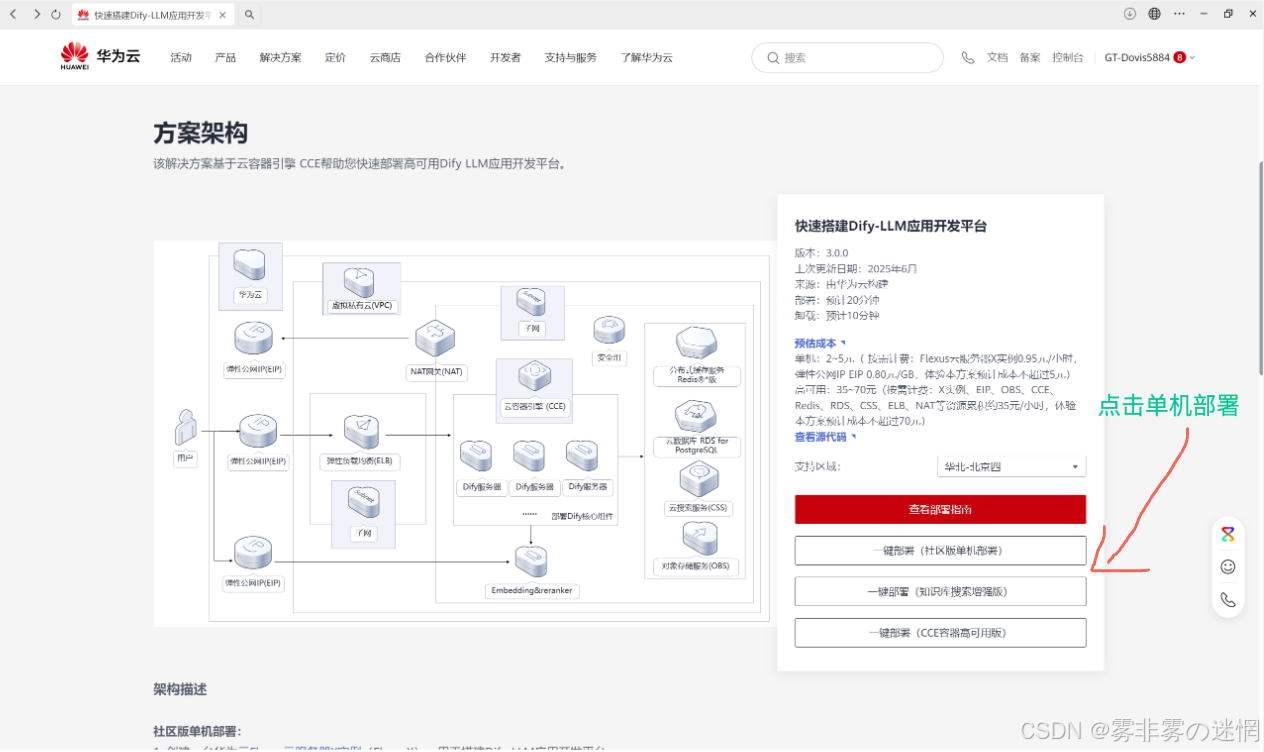Click the smiley feedback icon in floating sidebar
Viewport: 1264px width, 752px height.
[1228, 567]
